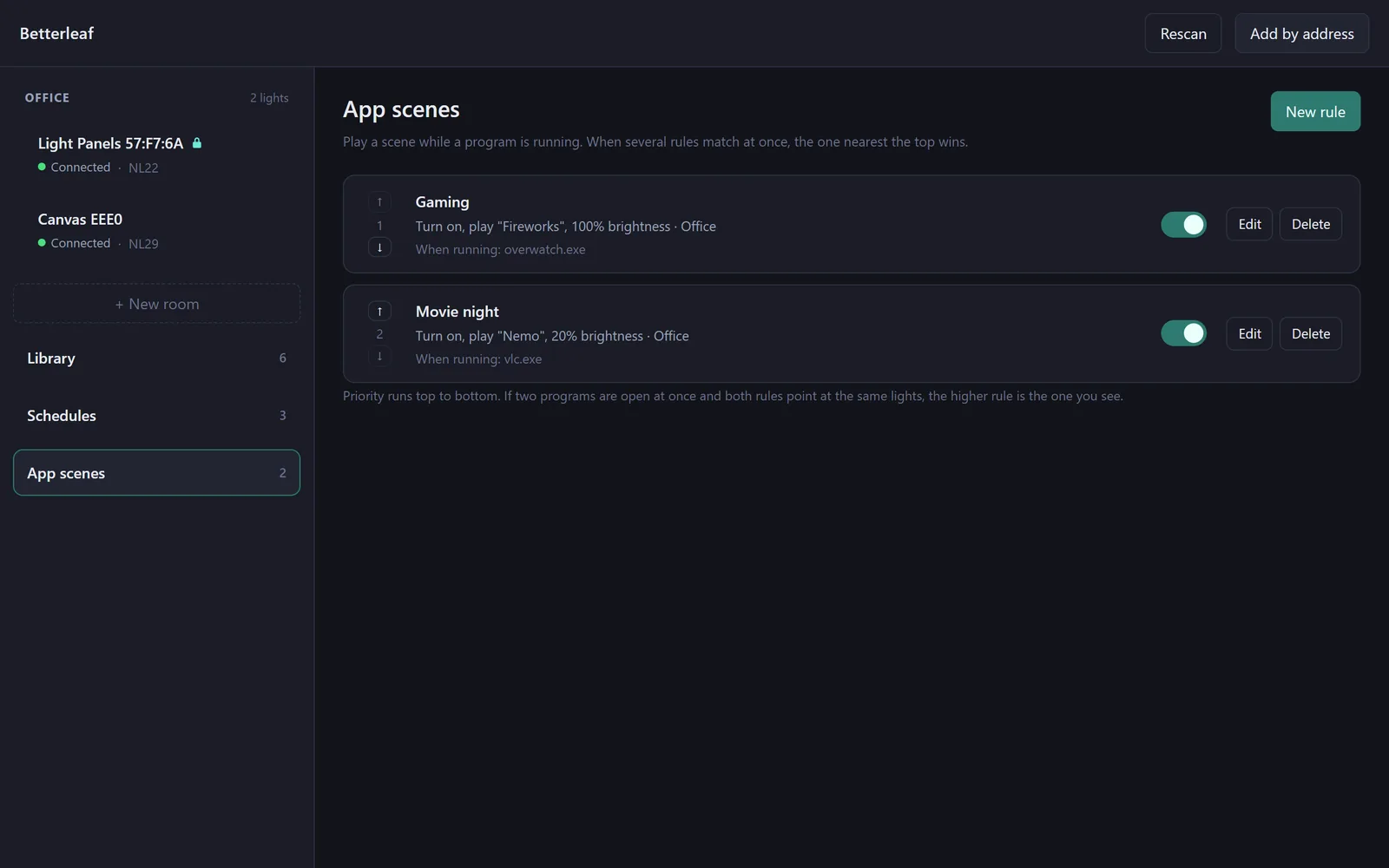Add a New room
1389x868 pixels.
coord(156,304)
